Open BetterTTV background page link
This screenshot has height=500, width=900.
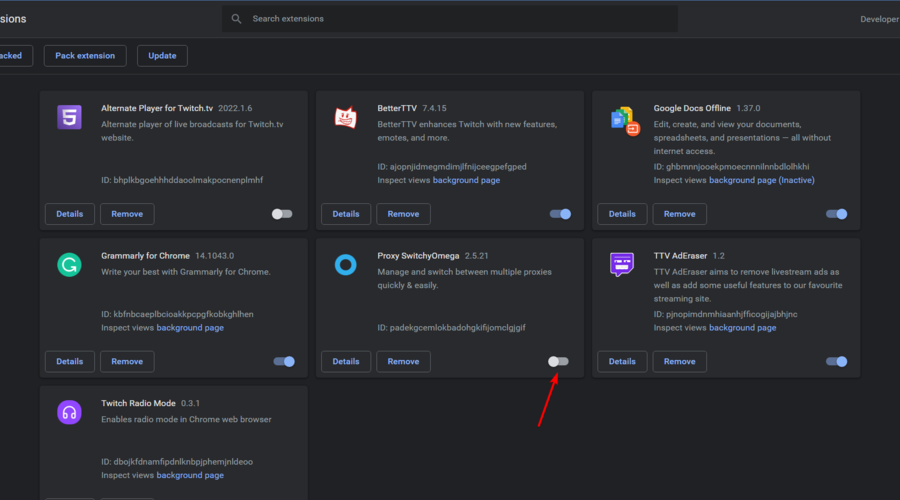tap(466, 181)
